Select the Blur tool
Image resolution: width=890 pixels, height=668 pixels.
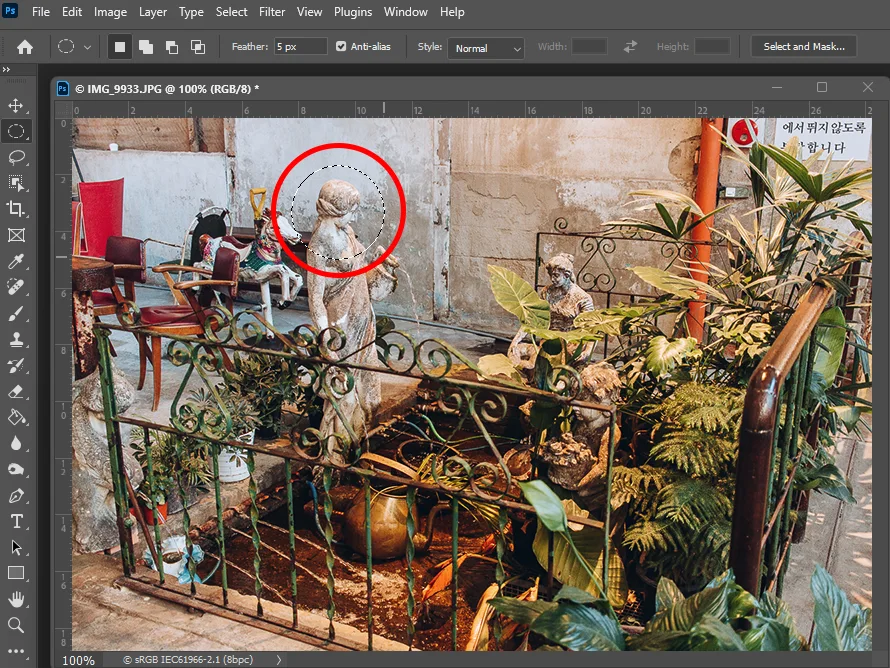click(16, 443)
